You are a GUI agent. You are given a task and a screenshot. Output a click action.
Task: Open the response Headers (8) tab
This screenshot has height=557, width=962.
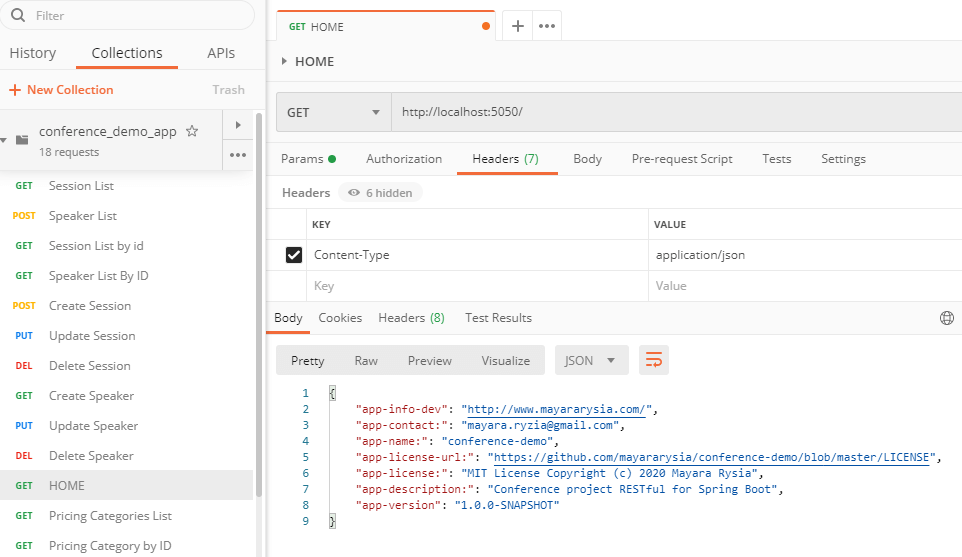pos(411,318)
